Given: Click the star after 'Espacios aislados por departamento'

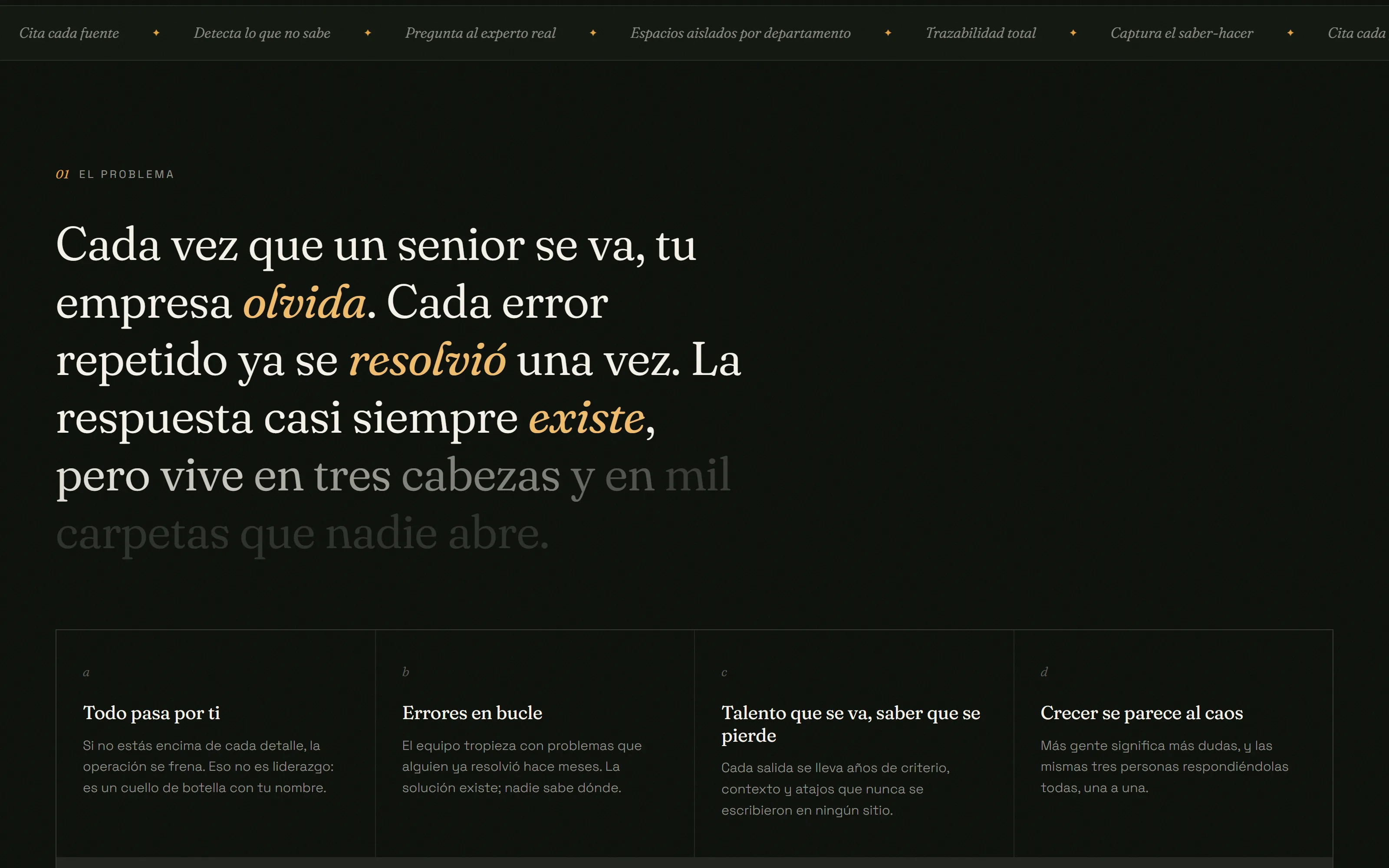Looking at the screenshot, I should [888, 33].
